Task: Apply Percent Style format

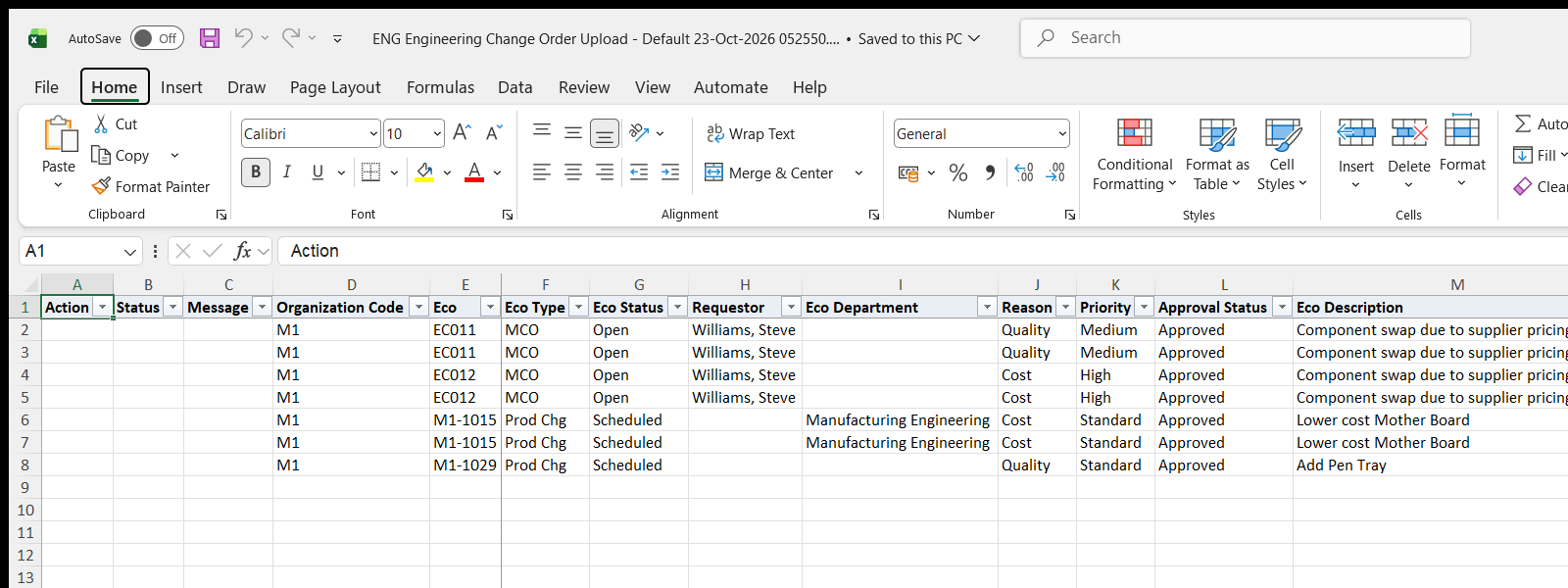Action: pos(958,173)
